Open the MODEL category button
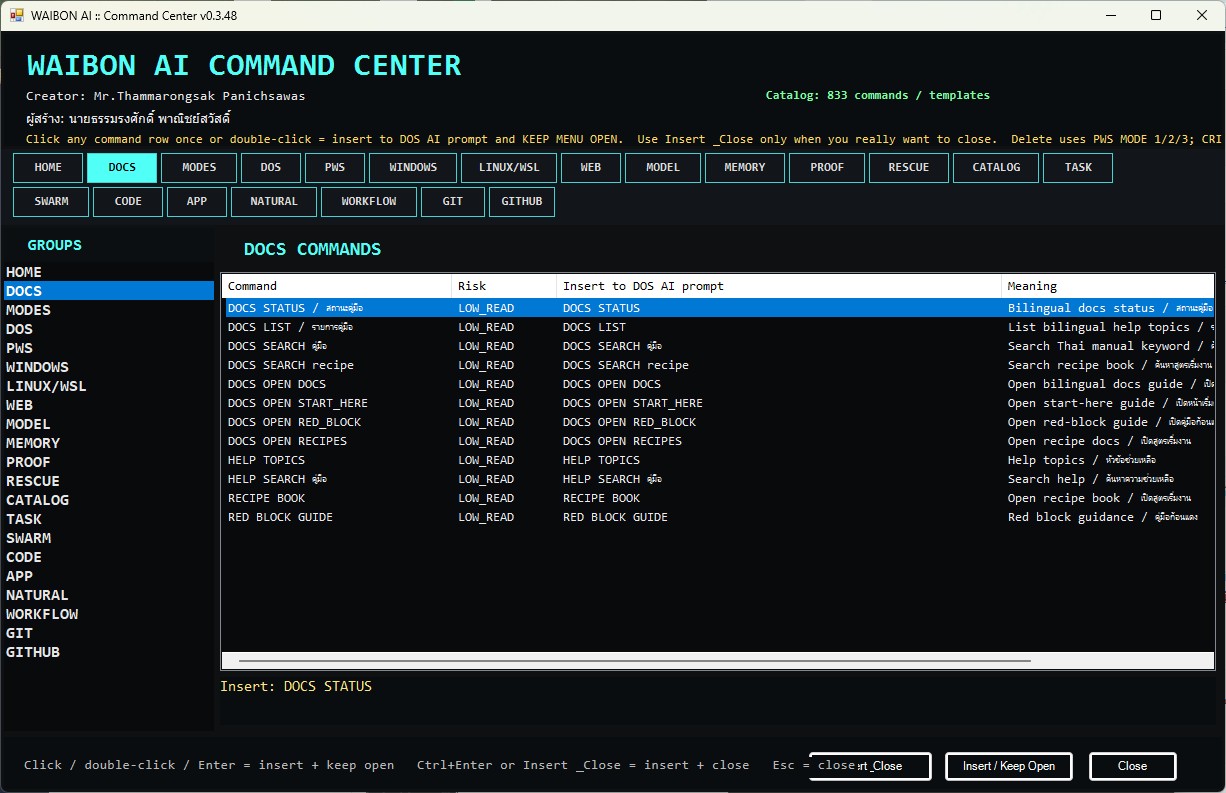Image resolution: width=1226 pixels, height=793 pixels. [663, 168]
